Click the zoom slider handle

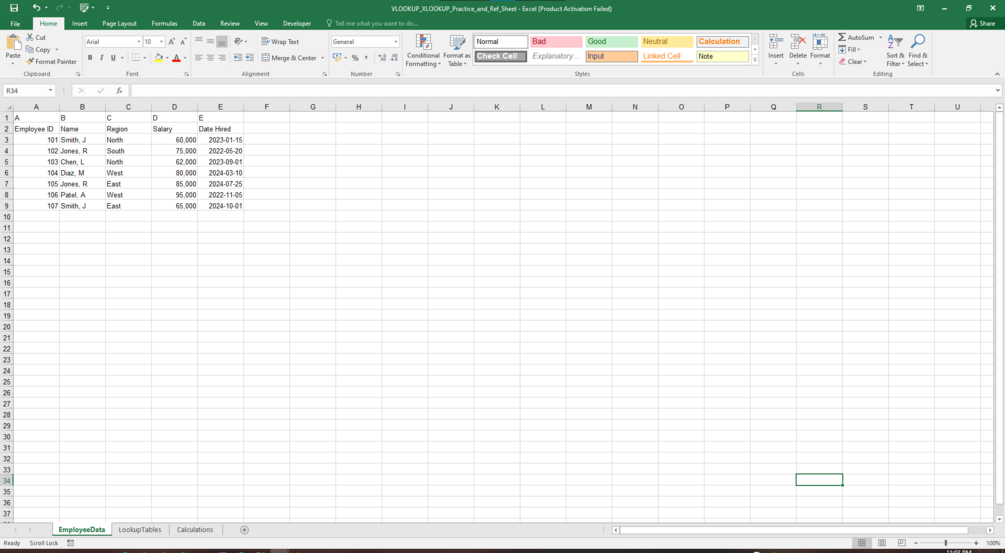click(945, 543)
